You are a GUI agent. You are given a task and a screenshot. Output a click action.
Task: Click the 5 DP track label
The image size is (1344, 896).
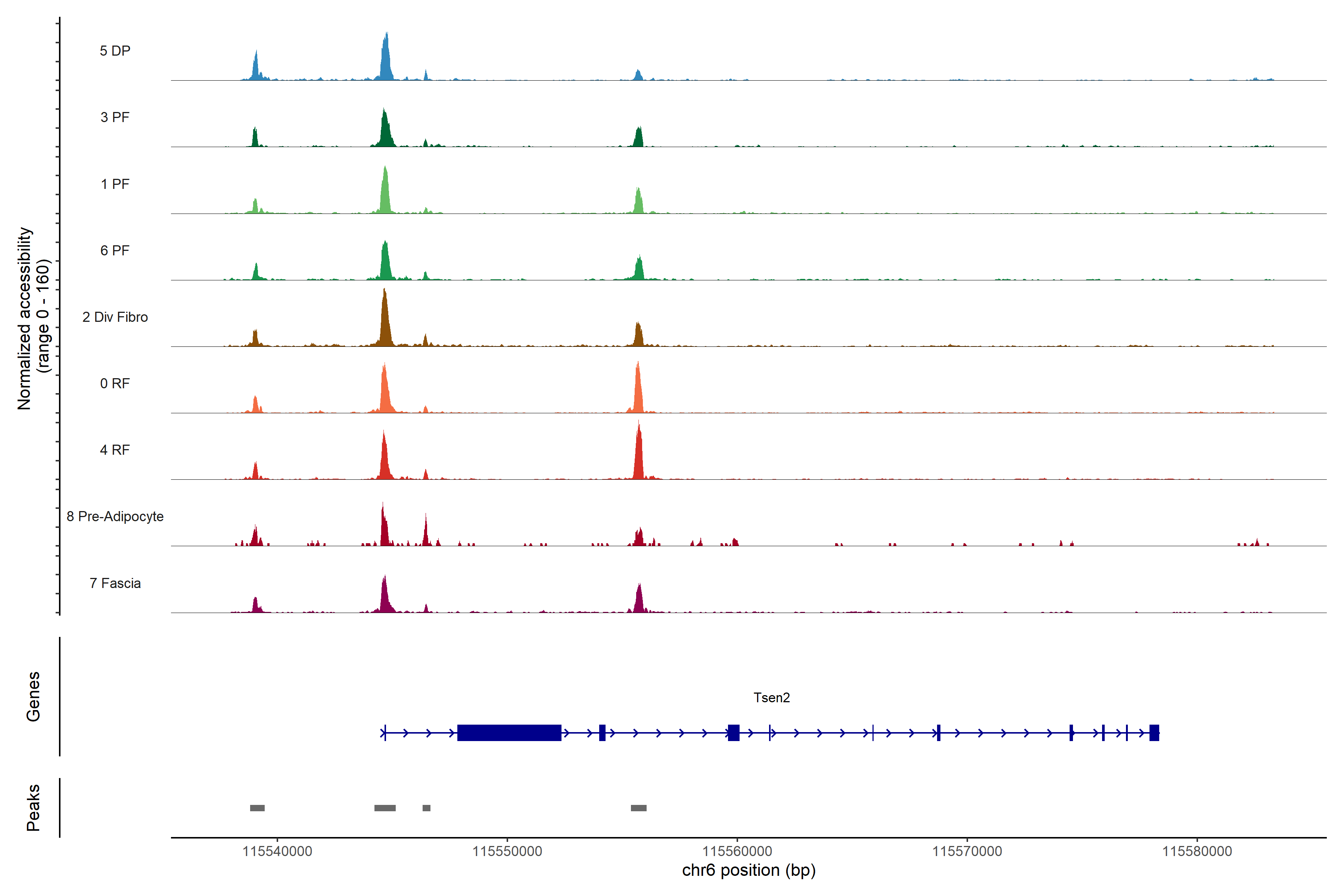115,51
